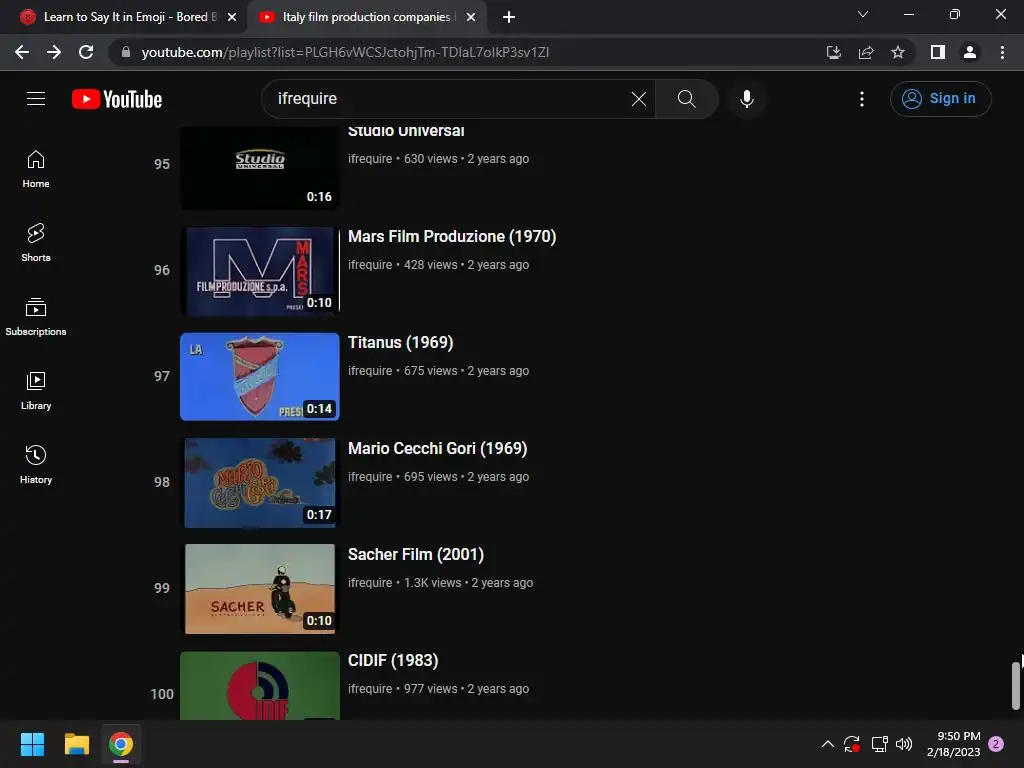Click the YouTube logo
Screen dimensions: 1024x768
(117, 99)
